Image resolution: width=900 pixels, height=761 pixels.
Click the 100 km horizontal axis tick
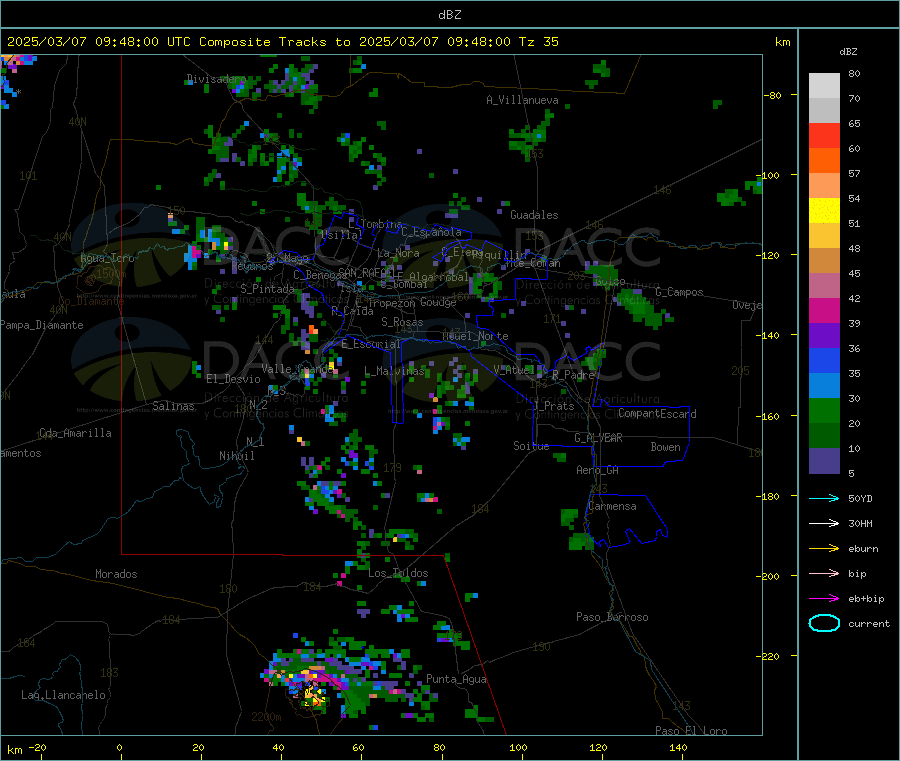tap(518, 747)
